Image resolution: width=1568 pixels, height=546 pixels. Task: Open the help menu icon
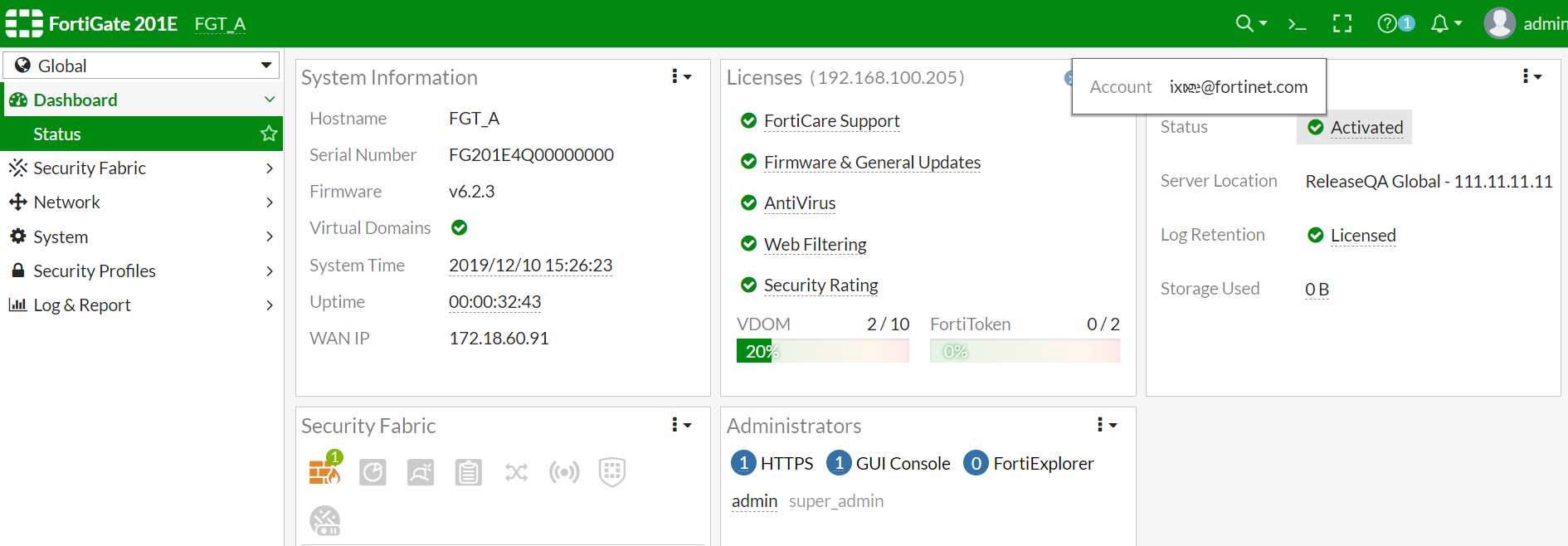click(x=1395, y=23)
